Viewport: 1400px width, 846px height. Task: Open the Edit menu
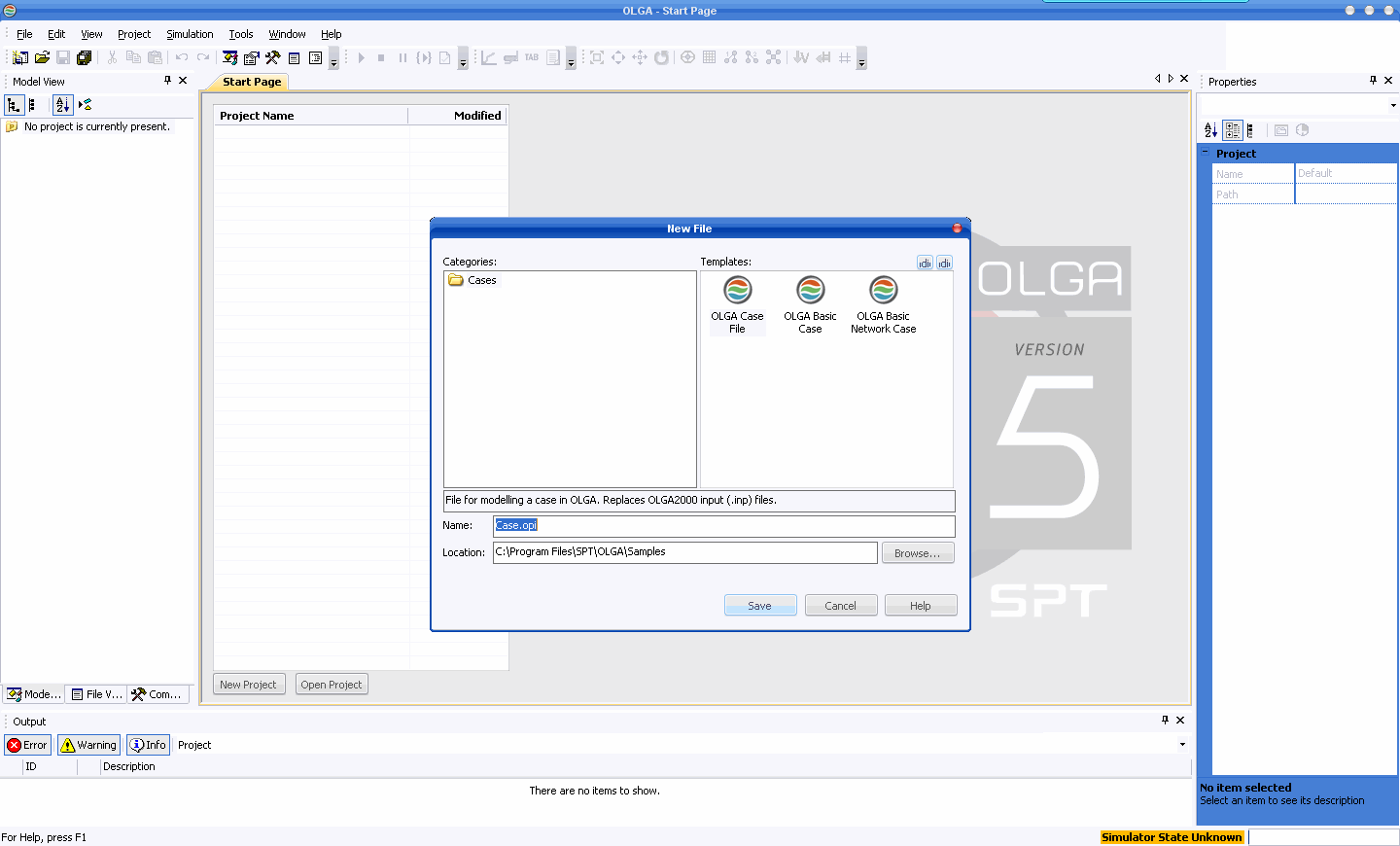[56, 34]
